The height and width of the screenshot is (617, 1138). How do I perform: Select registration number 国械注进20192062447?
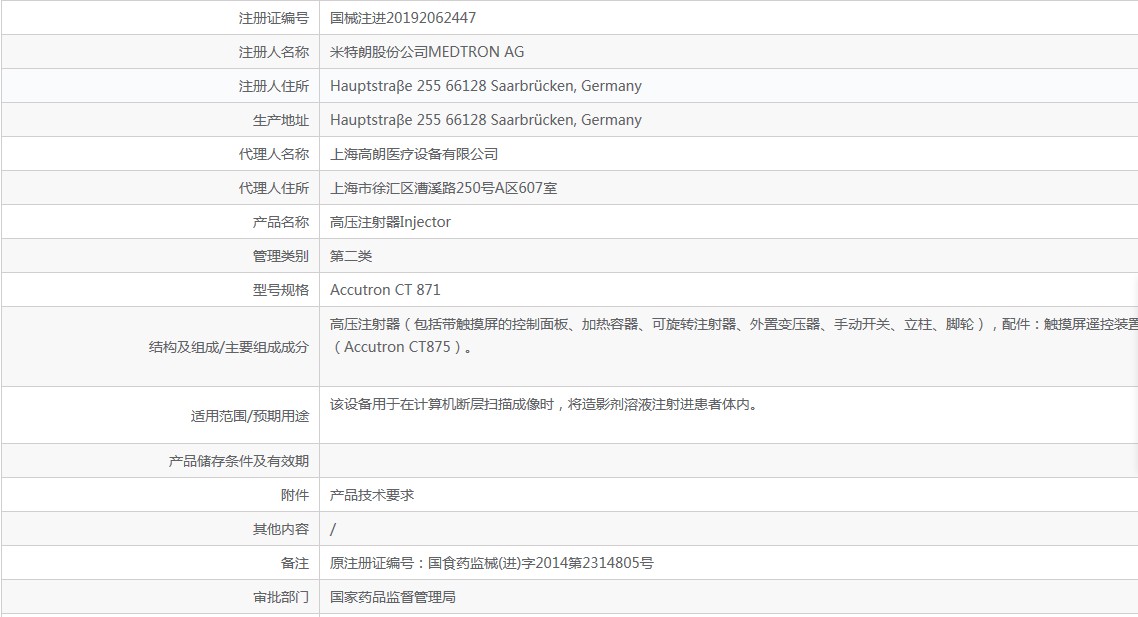(403, 18)
